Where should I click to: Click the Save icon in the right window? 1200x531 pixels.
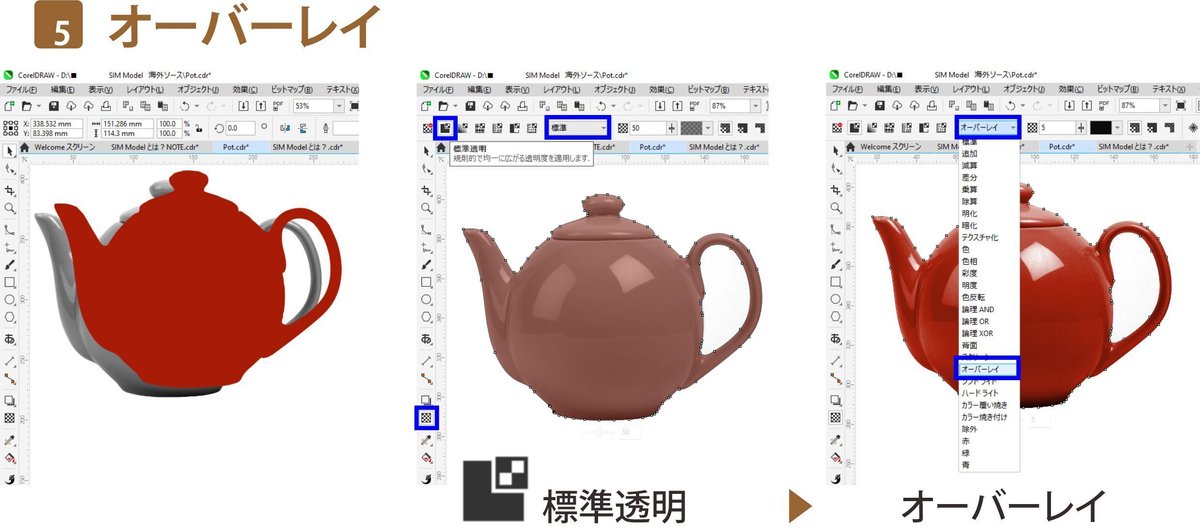click(x=882, y=105)
